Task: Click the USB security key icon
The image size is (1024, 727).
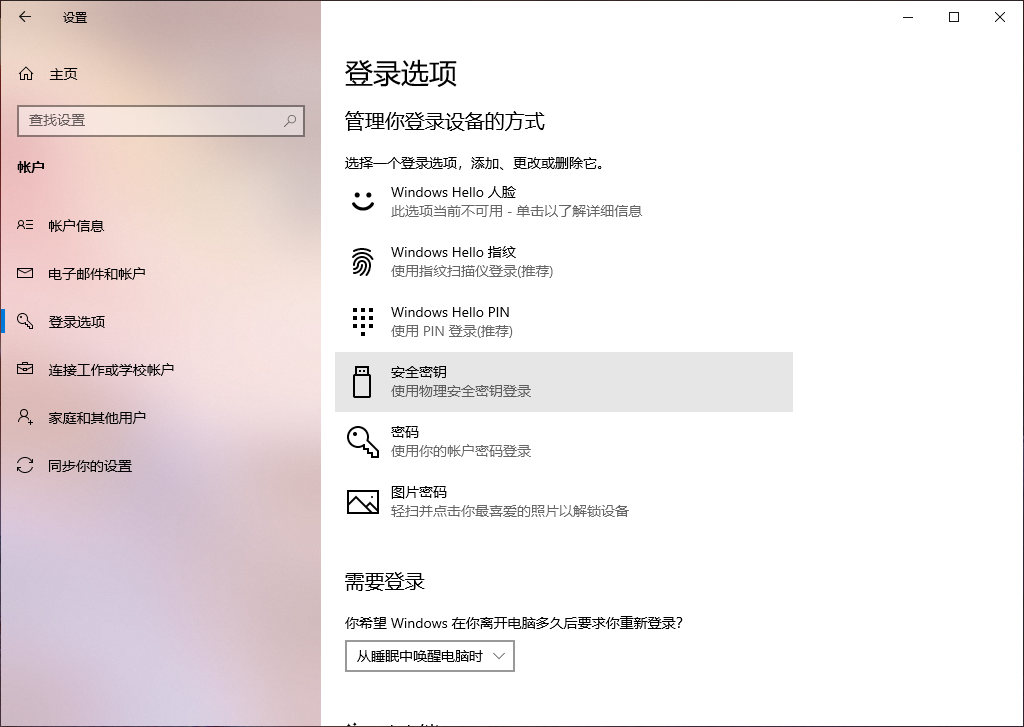Action: [x=362, y=381]
